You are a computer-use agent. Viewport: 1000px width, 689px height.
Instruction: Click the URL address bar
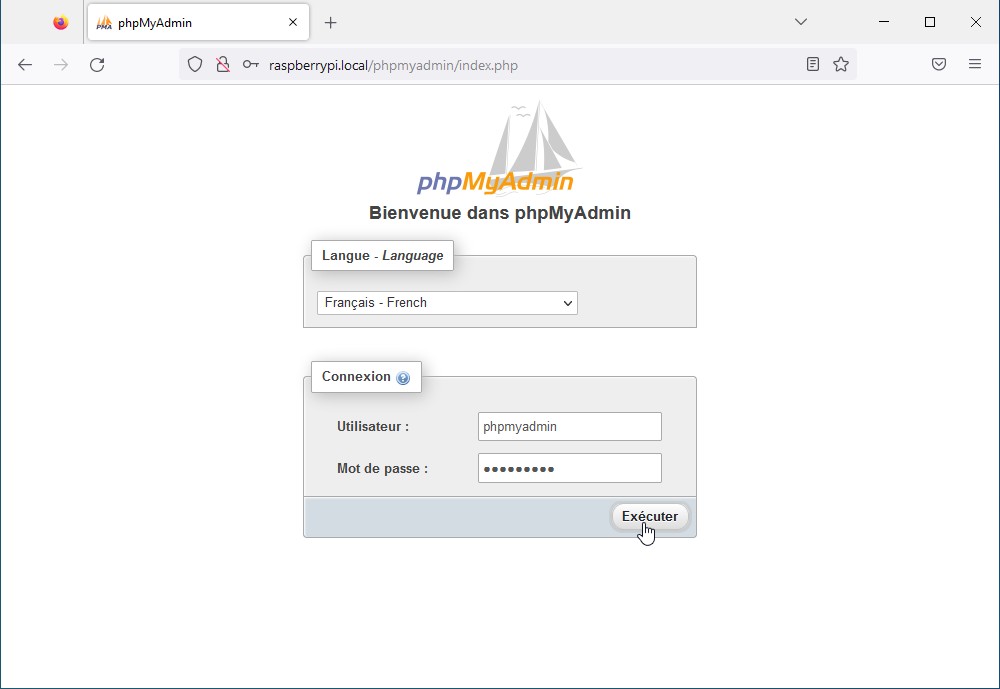tap(518, 64)
